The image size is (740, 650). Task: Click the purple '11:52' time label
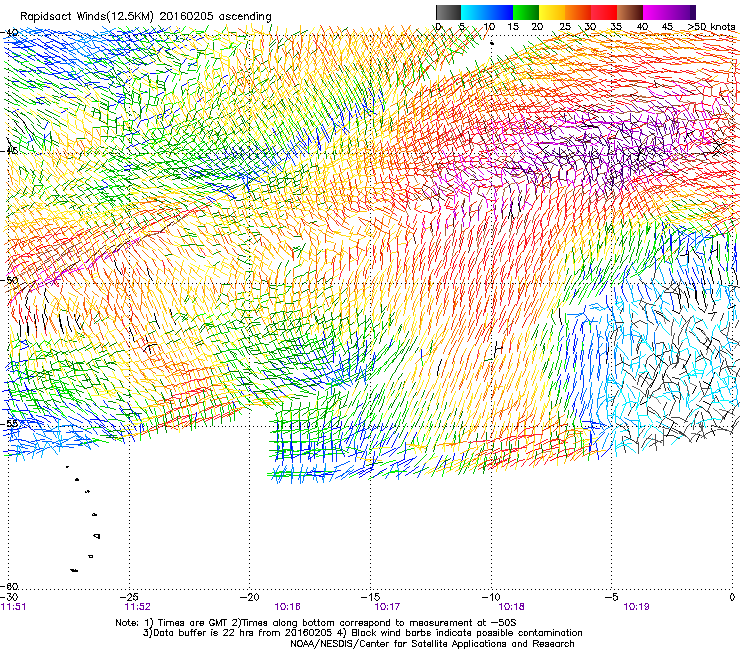pos(137,607)
